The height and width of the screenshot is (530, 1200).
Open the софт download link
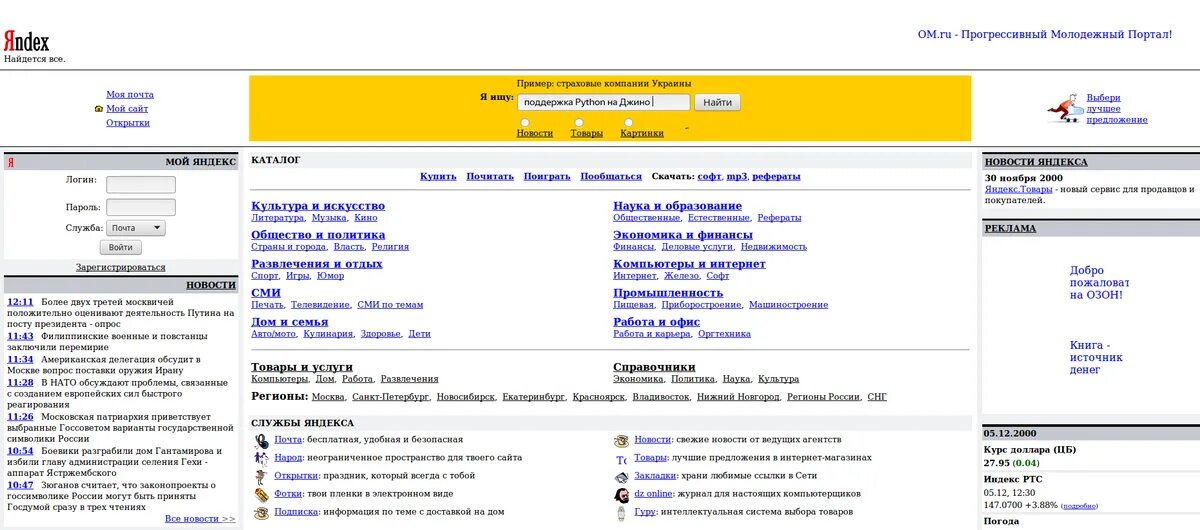(709, 176)
